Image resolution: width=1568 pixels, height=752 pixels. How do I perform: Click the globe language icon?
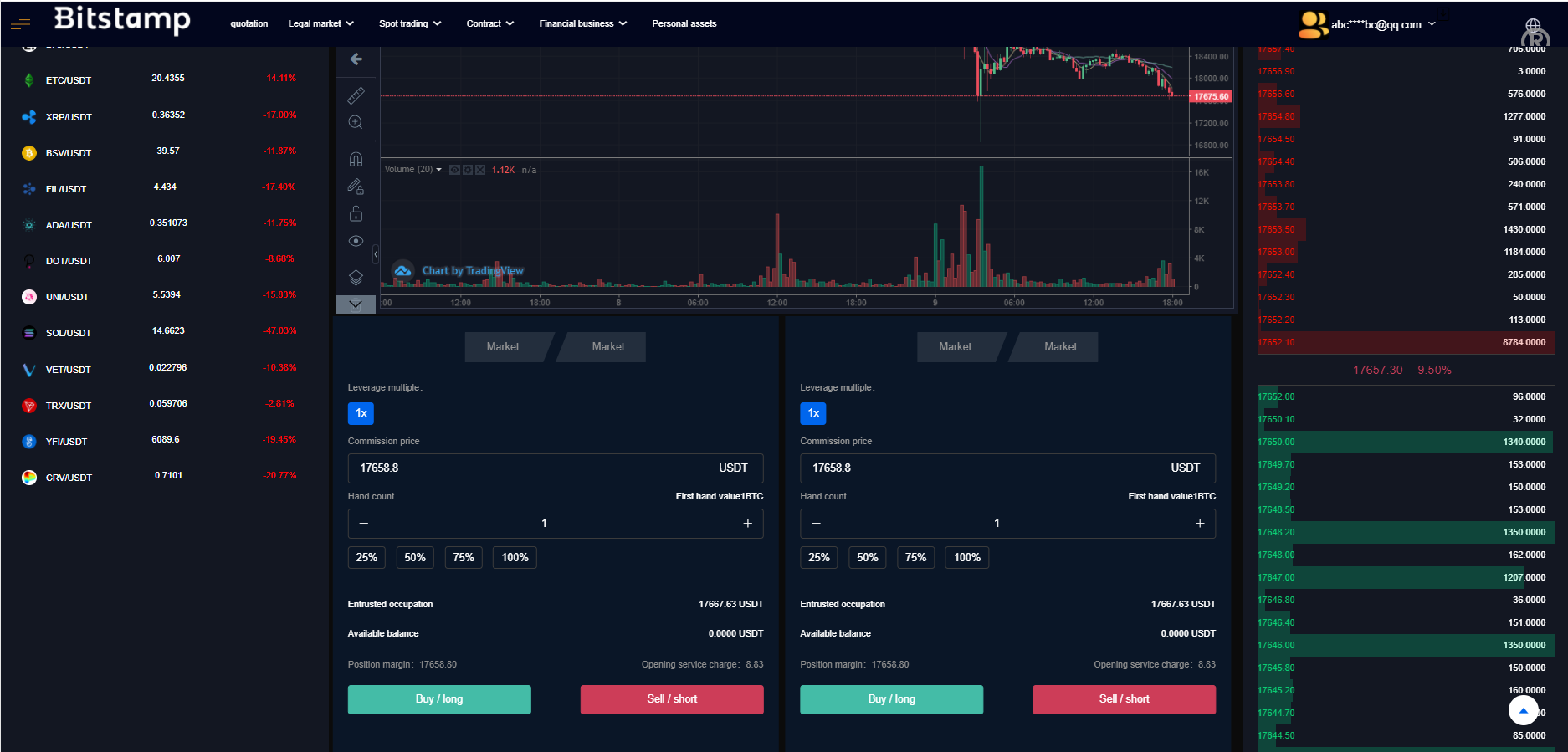click(x=1533, y=26)
